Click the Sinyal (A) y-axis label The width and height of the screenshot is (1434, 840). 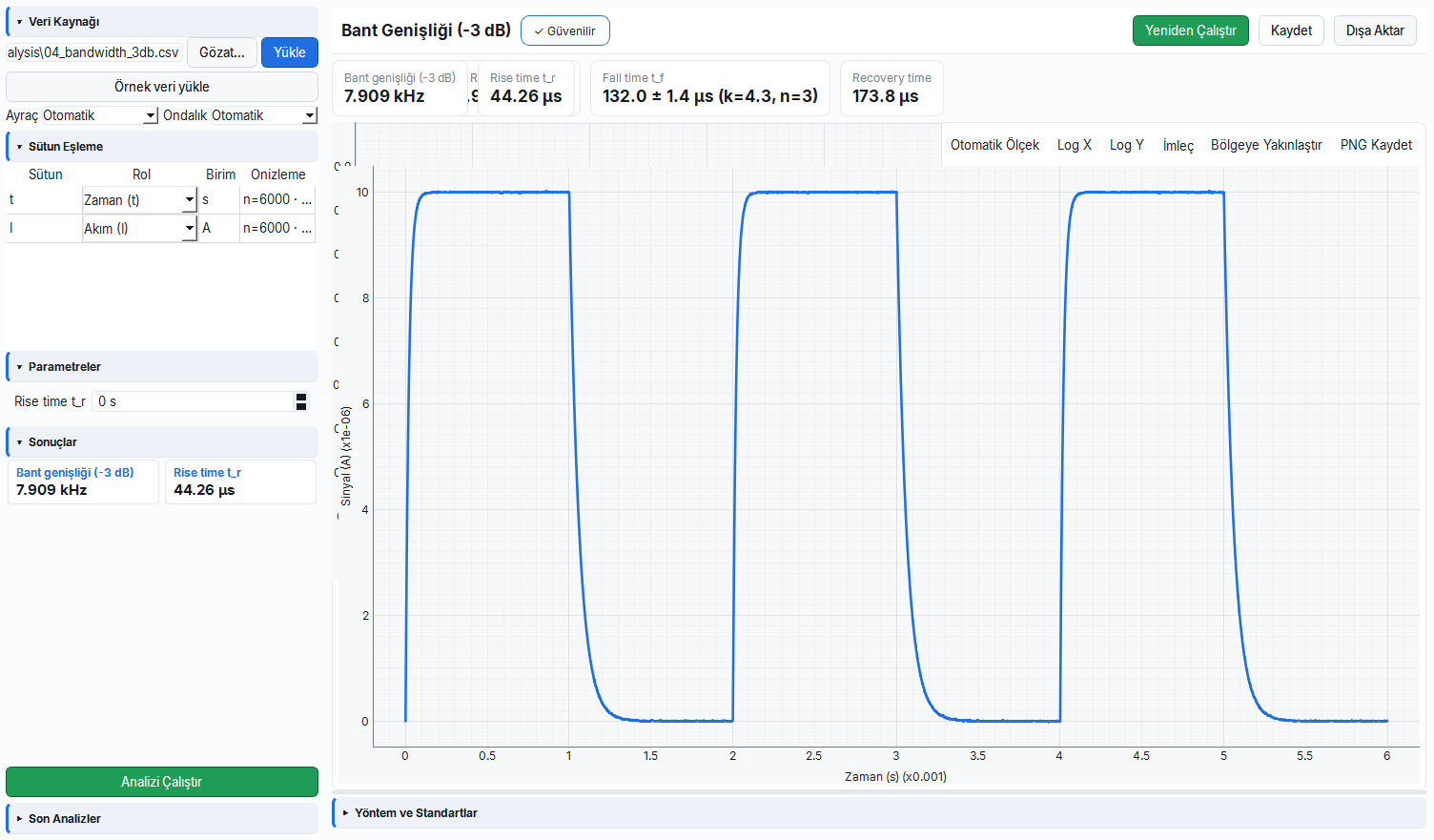(x=346, y=456)
